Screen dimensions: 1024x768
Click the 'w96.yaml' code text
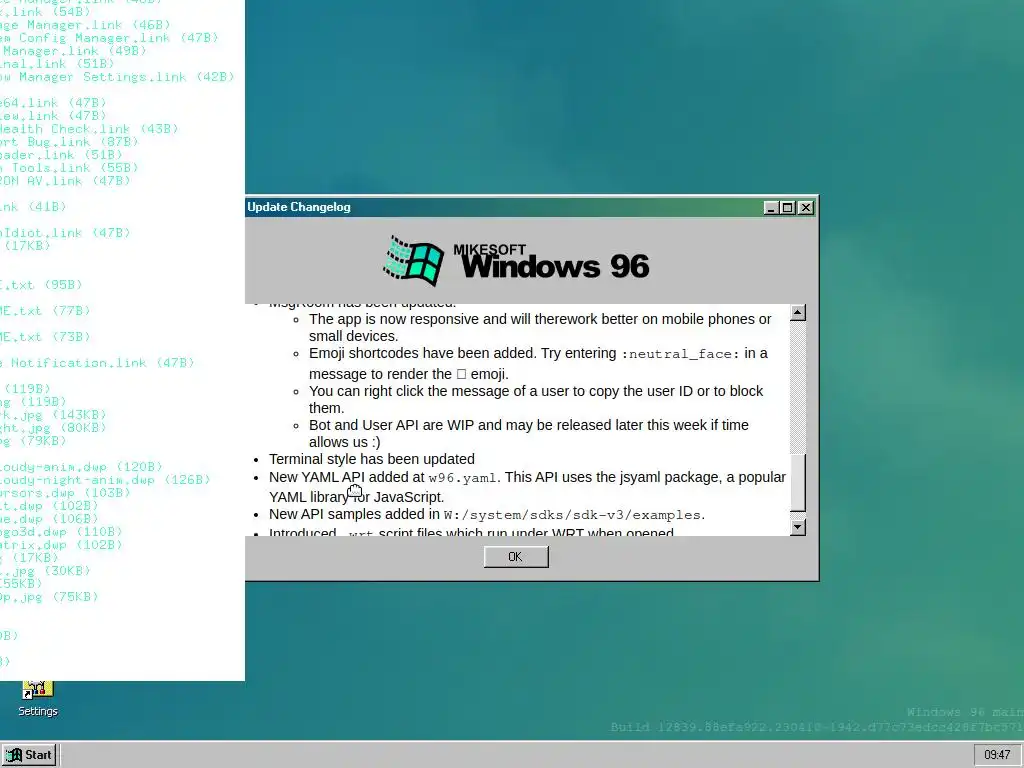(463, 478)
